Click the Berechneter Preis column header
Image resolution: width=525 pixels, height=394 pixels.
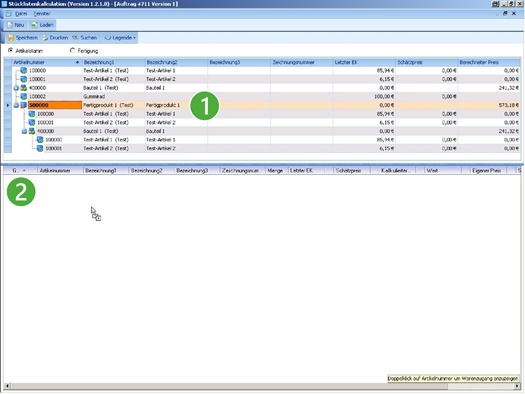(x=489, y=62)
